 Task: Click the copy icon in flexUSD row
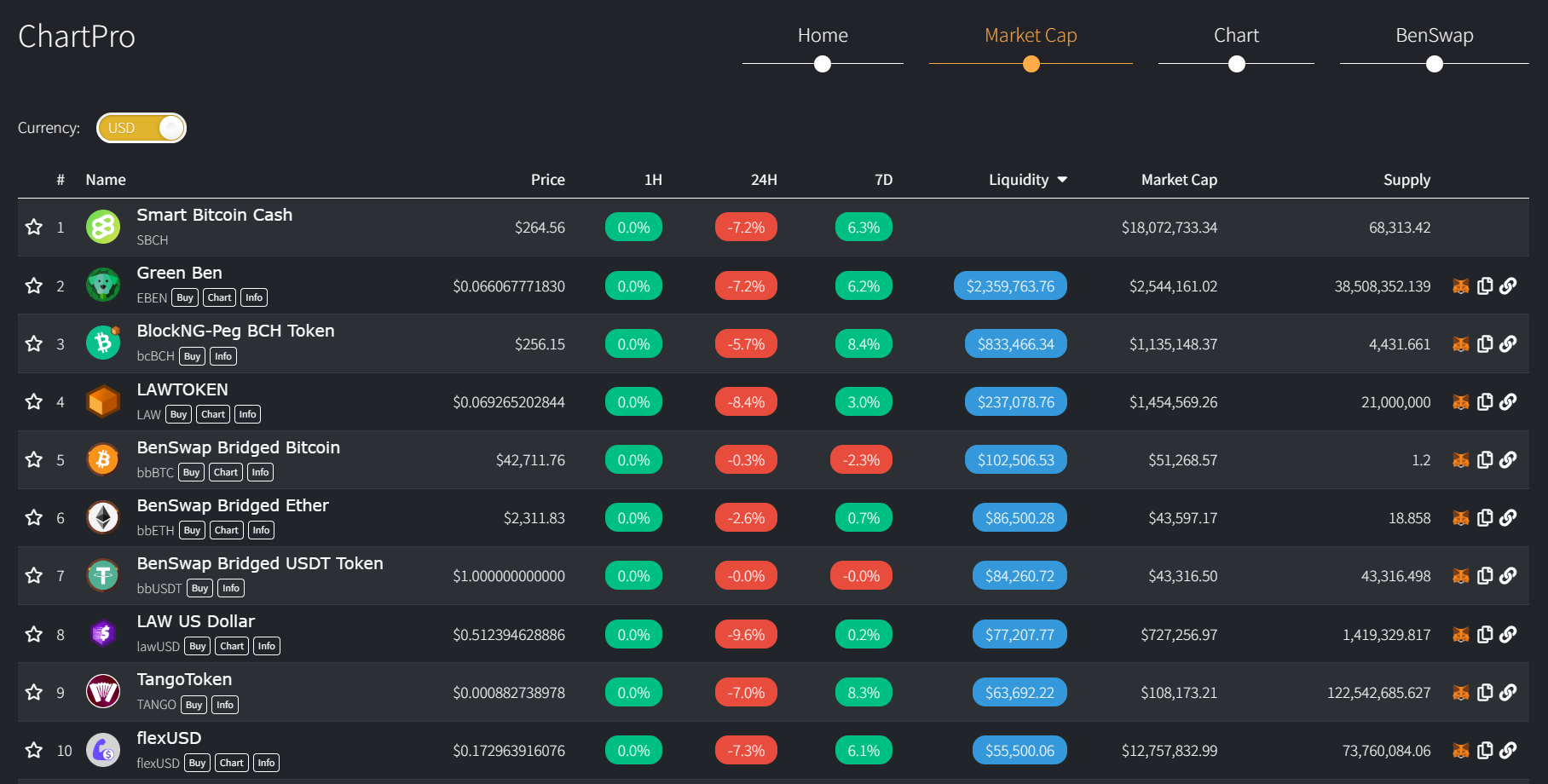click(x=1484, y=751)
